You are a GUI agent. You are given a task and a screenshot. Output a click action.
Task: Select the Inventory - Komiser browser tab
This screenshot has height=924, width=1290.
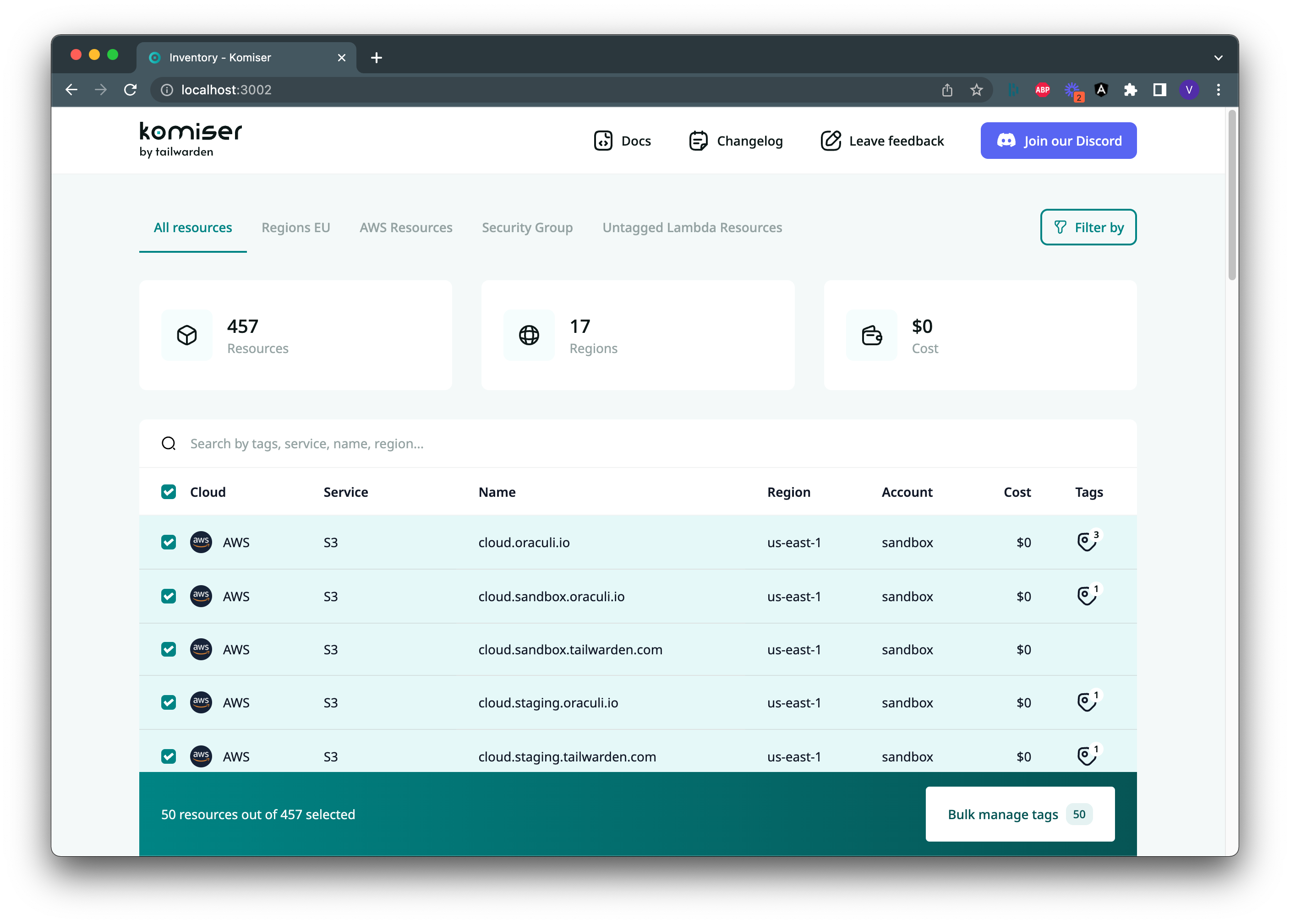(x=246, y=57)
